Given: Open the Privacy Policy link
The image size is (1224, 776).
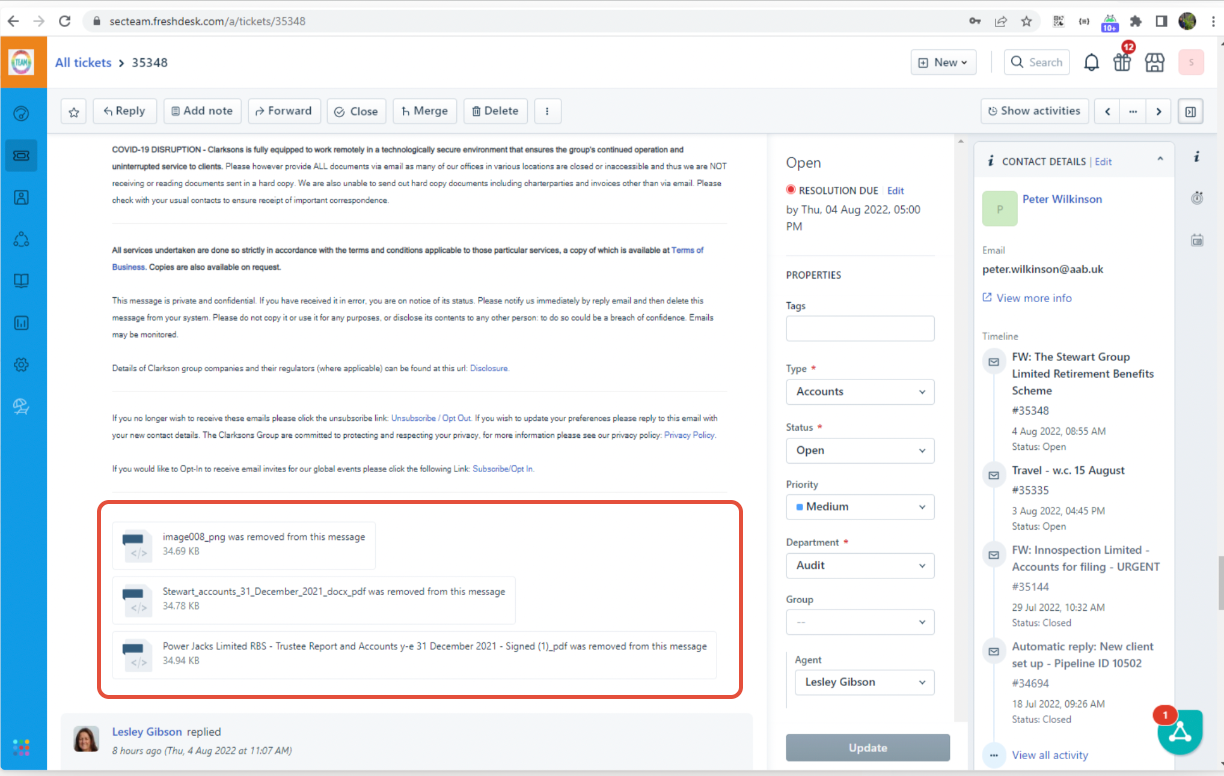Looking at the screenshot, I should point(689,435).
